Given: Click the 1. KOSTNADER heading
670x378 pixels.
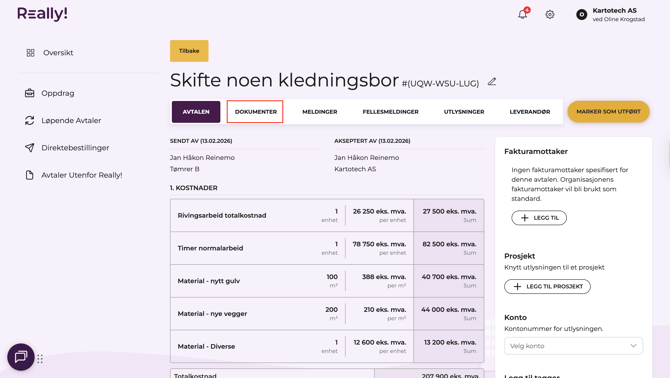Looking at the screenshot, I should 194,188.
